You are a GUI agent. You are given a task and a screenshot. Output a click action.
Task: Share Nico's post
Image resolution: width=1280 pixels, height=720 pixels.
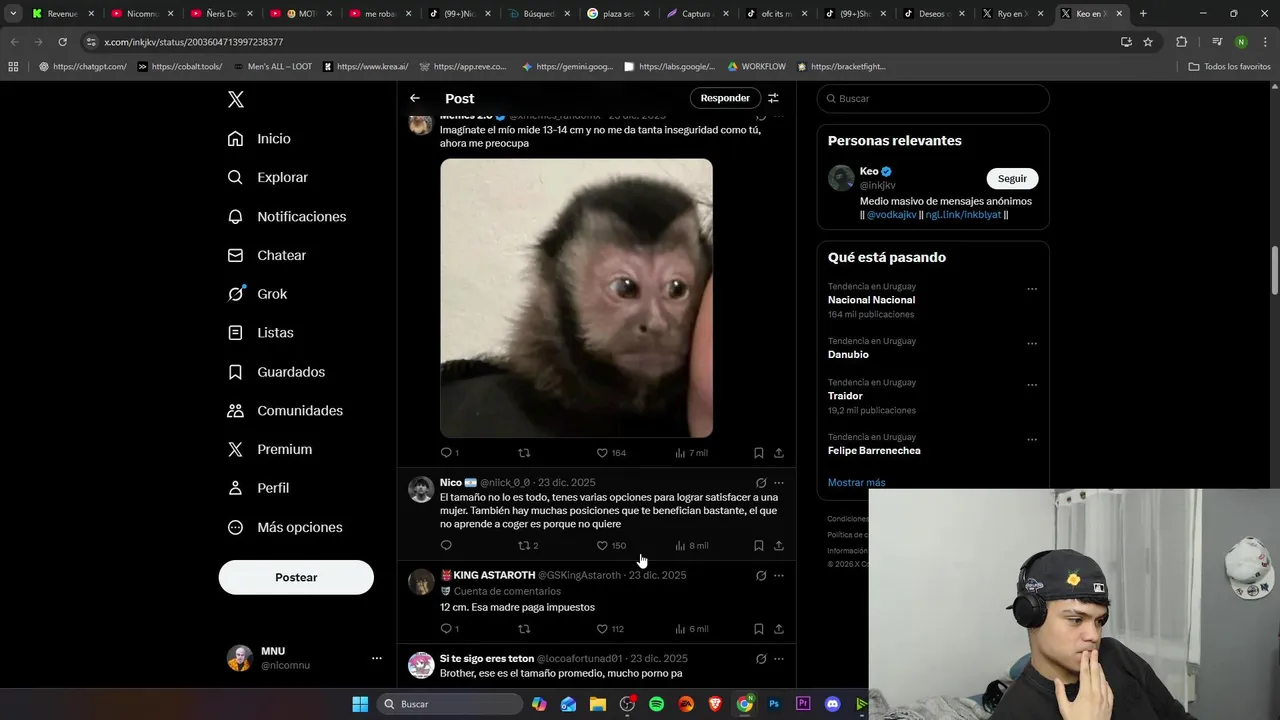tap(779, 546)
